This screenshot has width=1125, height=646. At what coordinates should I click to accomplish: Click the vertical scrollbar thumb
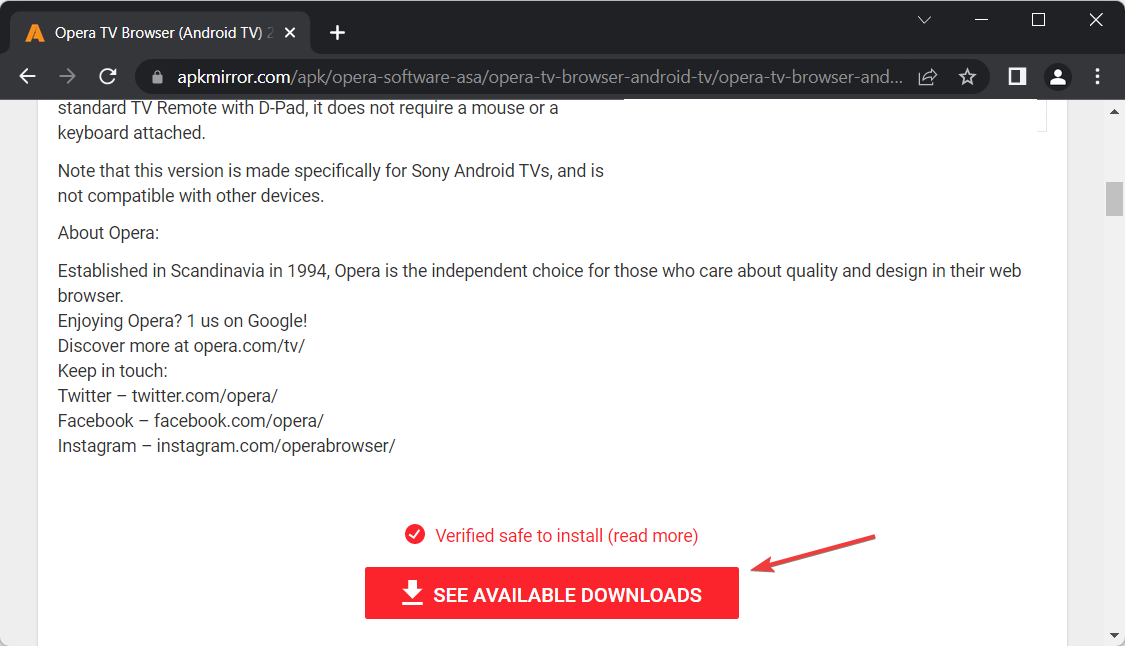click(x=1114, y=199)
